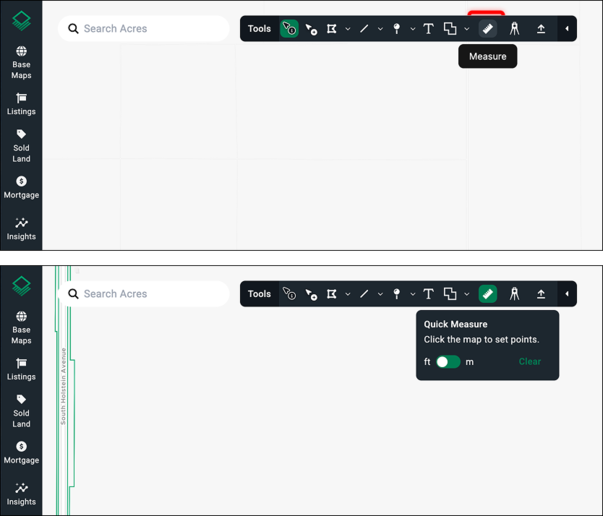Select the overlapping shapes tool in the Measure tooltip view

450,28
